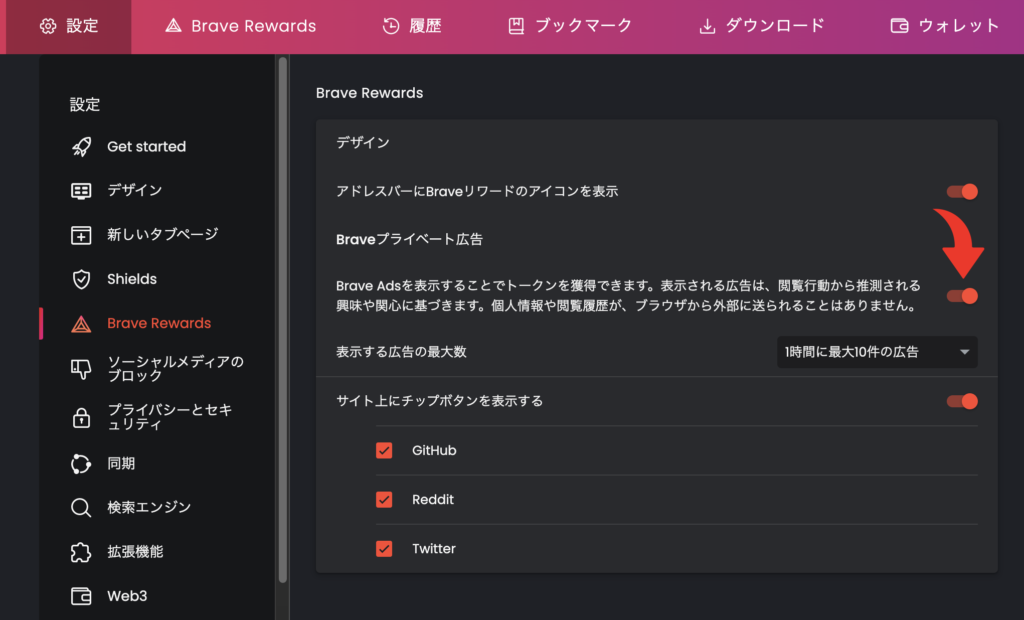Viewport: 1024px width, 620px height.
Task: Select デザイン in the sidebar
Action: coord(135,191)
